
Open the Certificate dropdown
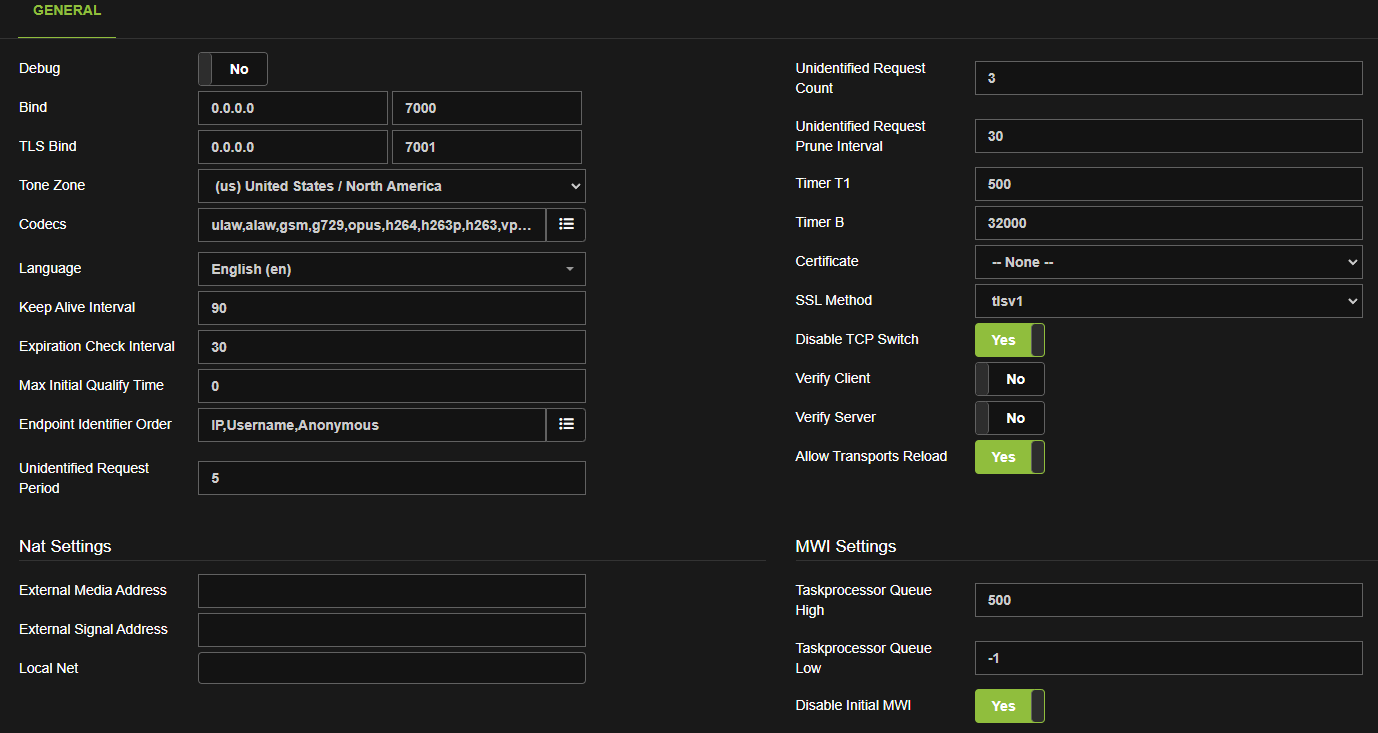click(x=1169, y=262)
